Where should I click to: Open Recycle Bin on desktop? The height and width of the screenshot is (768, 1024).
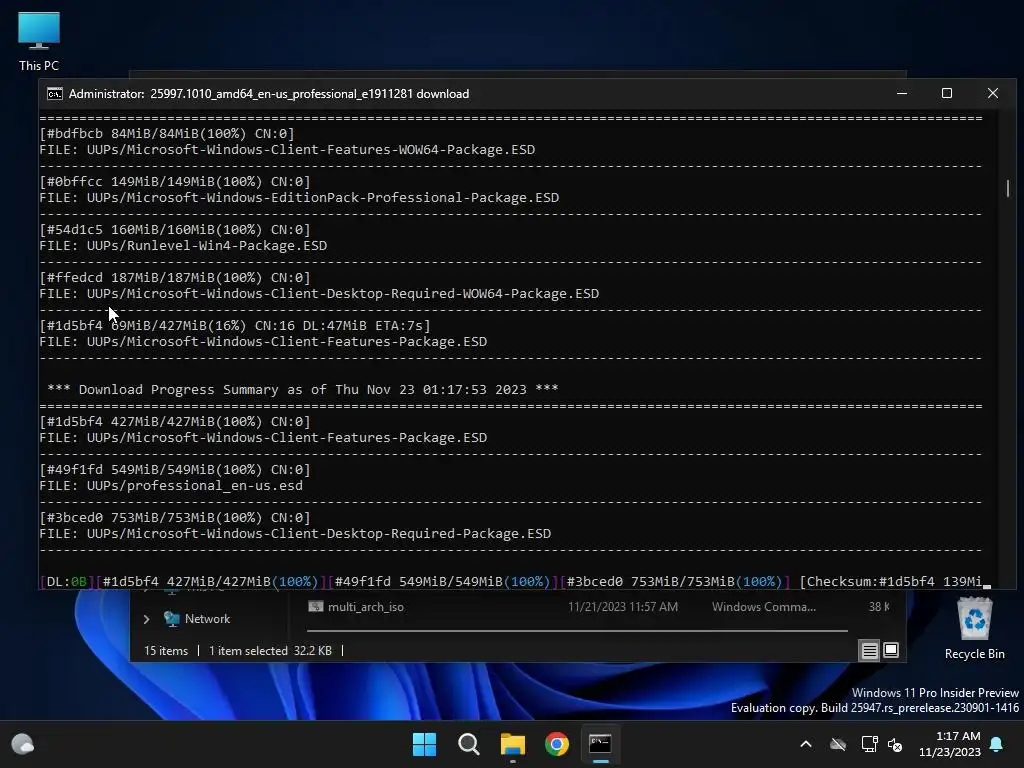coord(974,630)
